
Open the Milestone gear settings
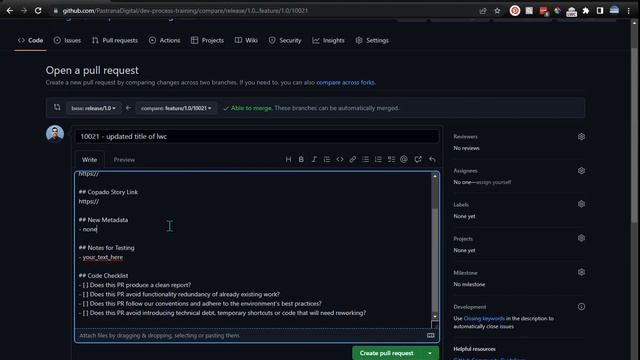coord(581,272)
